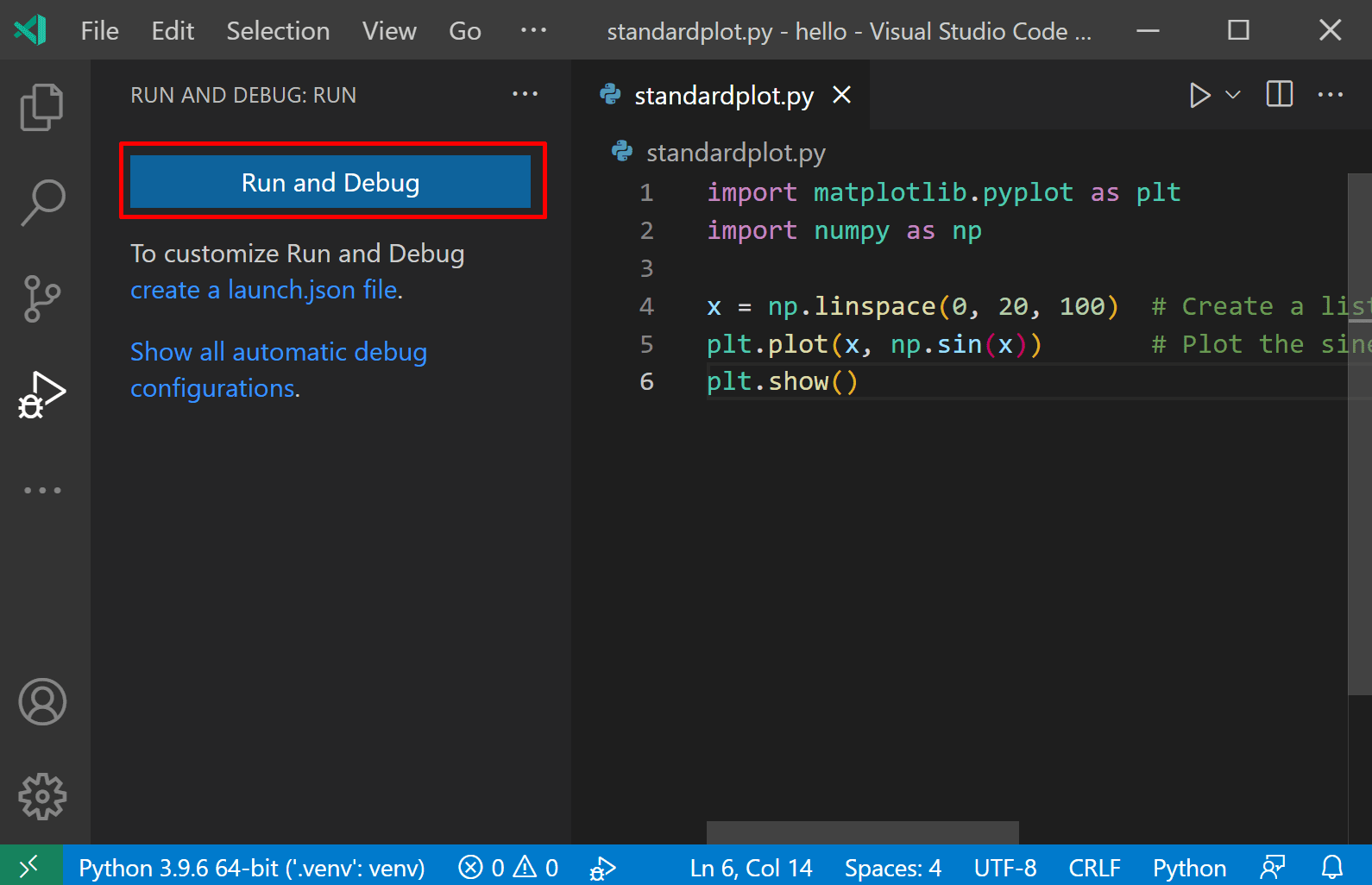Select the Run and Debug activity icon

click(x=41, y=395)
